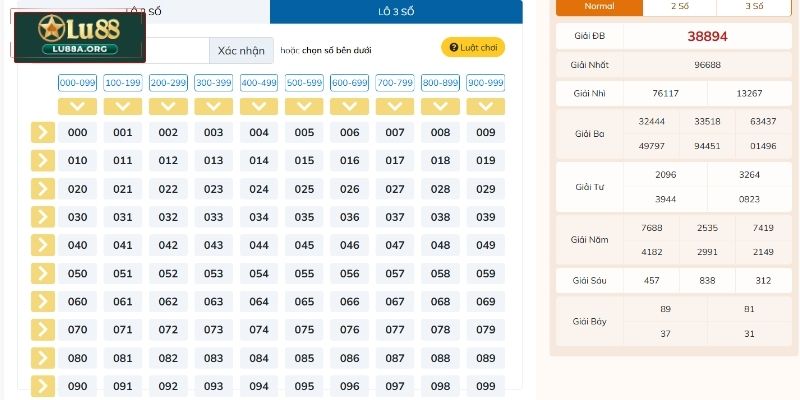Click the yellow arrow beside row 000
Viewport: 800px width, 400px height.
pos(43,133)
